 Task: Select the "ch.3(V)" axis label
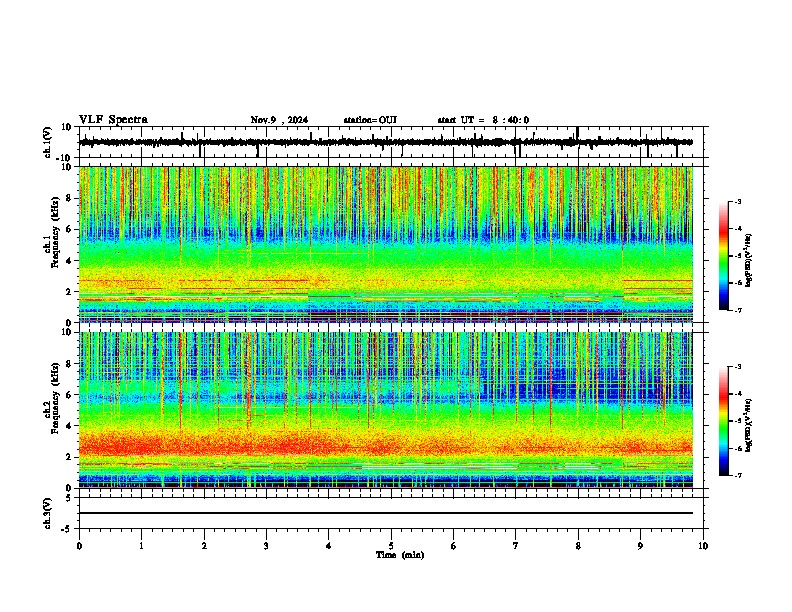pyautogui.click(x=47, y=514)
